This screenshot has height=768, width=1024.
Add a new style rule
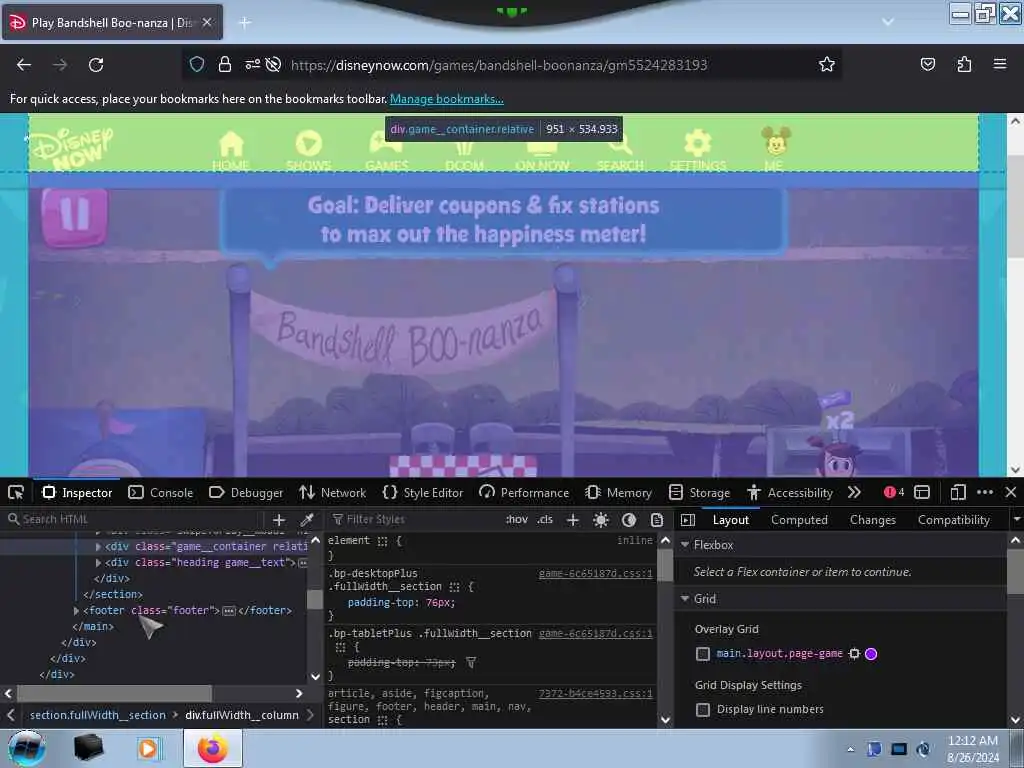pyautogui.click(x=573, y=520)
